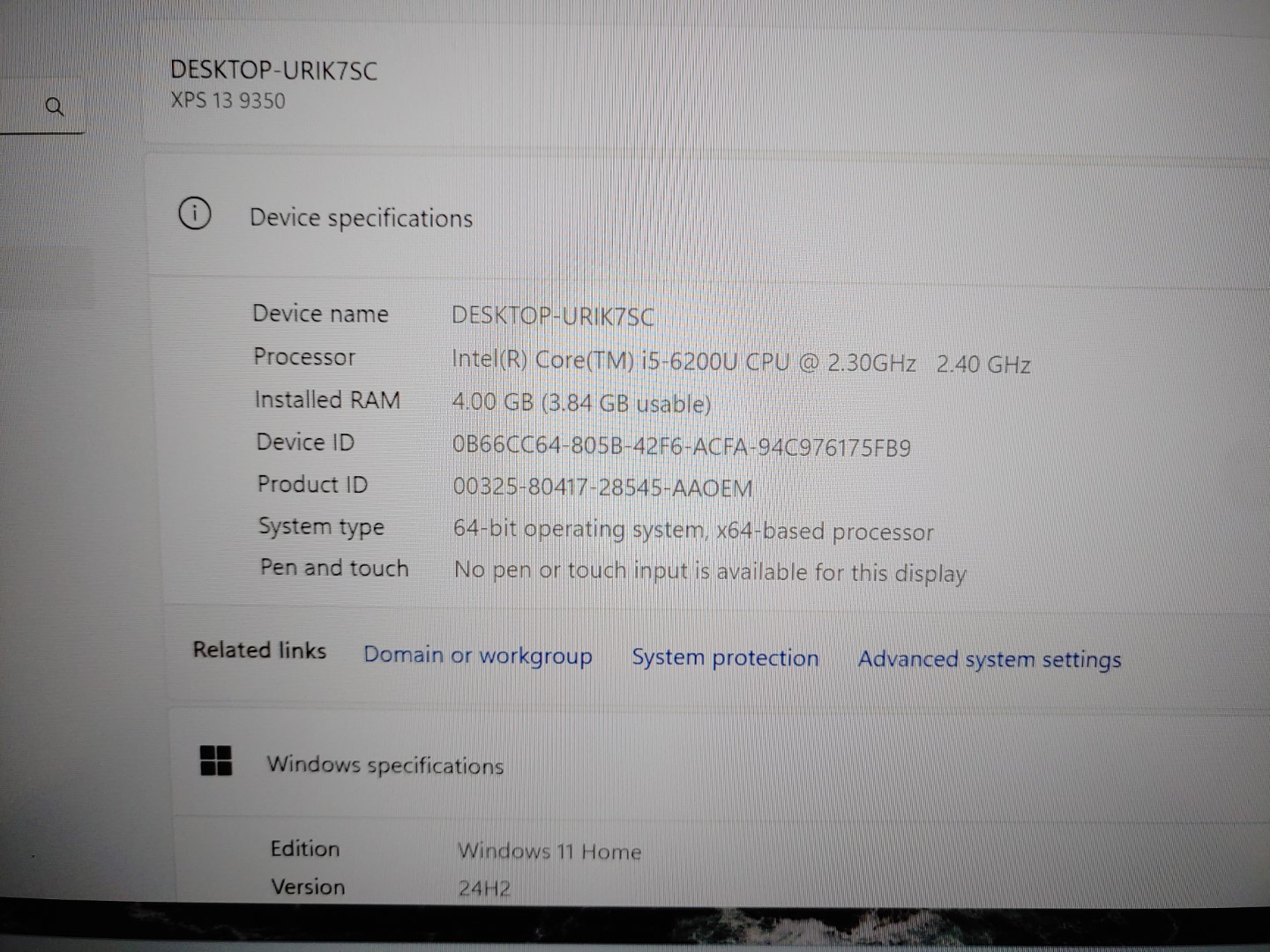
Task: Click the Intel Core i5-6200U processor value
Action: tap(740, 361)
